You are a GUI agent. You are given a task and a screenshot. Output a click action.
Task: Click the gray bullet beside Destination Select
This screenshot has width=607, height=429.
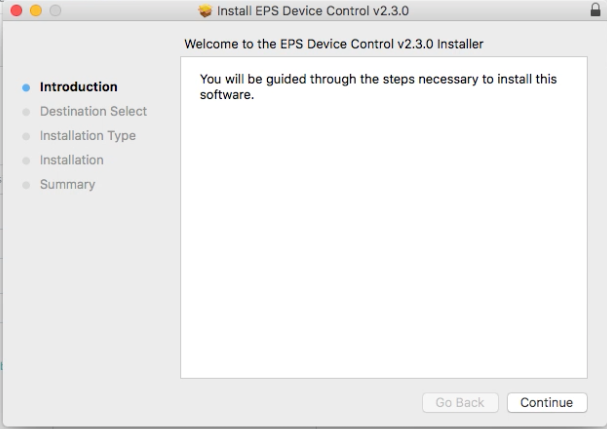pos(25,111)
